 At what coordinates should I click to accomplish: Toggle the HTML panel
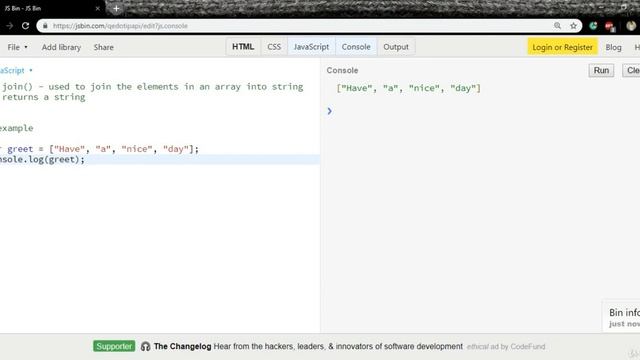click(x=243, y=47)
